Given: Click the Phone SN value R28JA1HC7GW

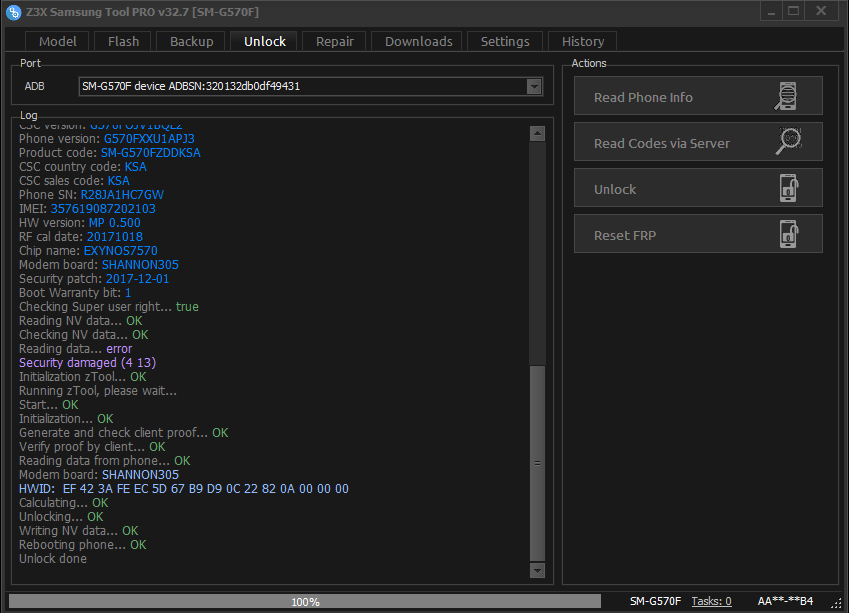Looking at the screenshot, I should tap(122, 195).
